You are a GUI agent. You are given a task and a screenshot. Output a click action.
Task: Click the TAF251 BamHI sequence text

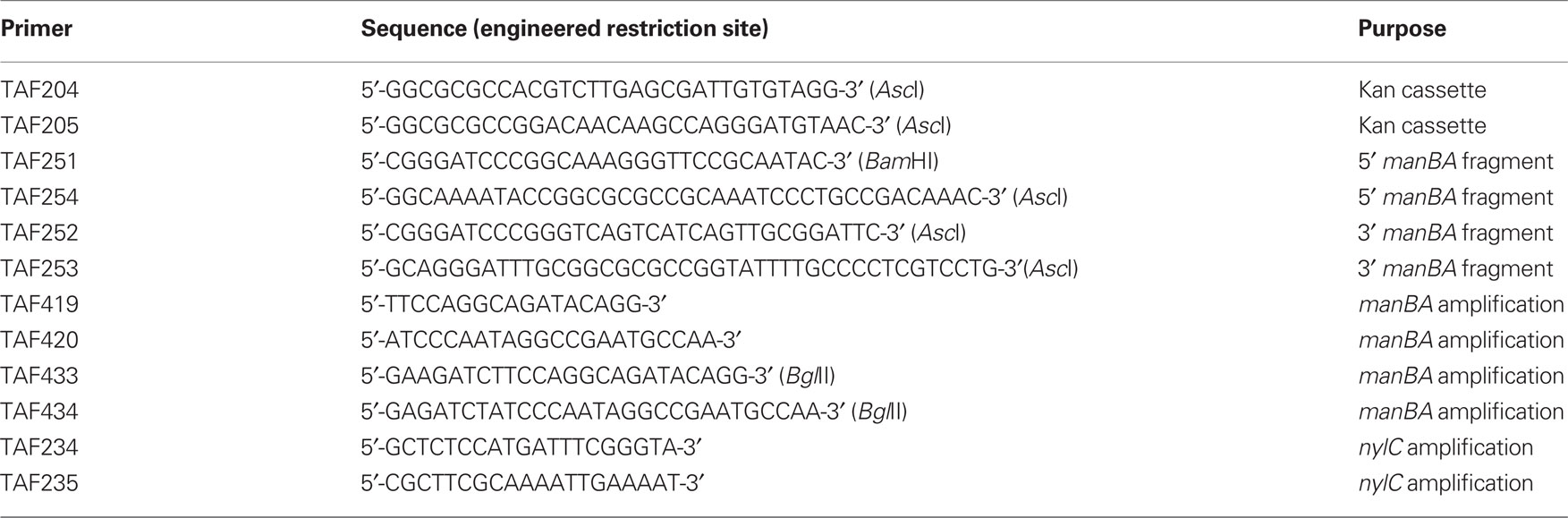(x=649, y=162)
